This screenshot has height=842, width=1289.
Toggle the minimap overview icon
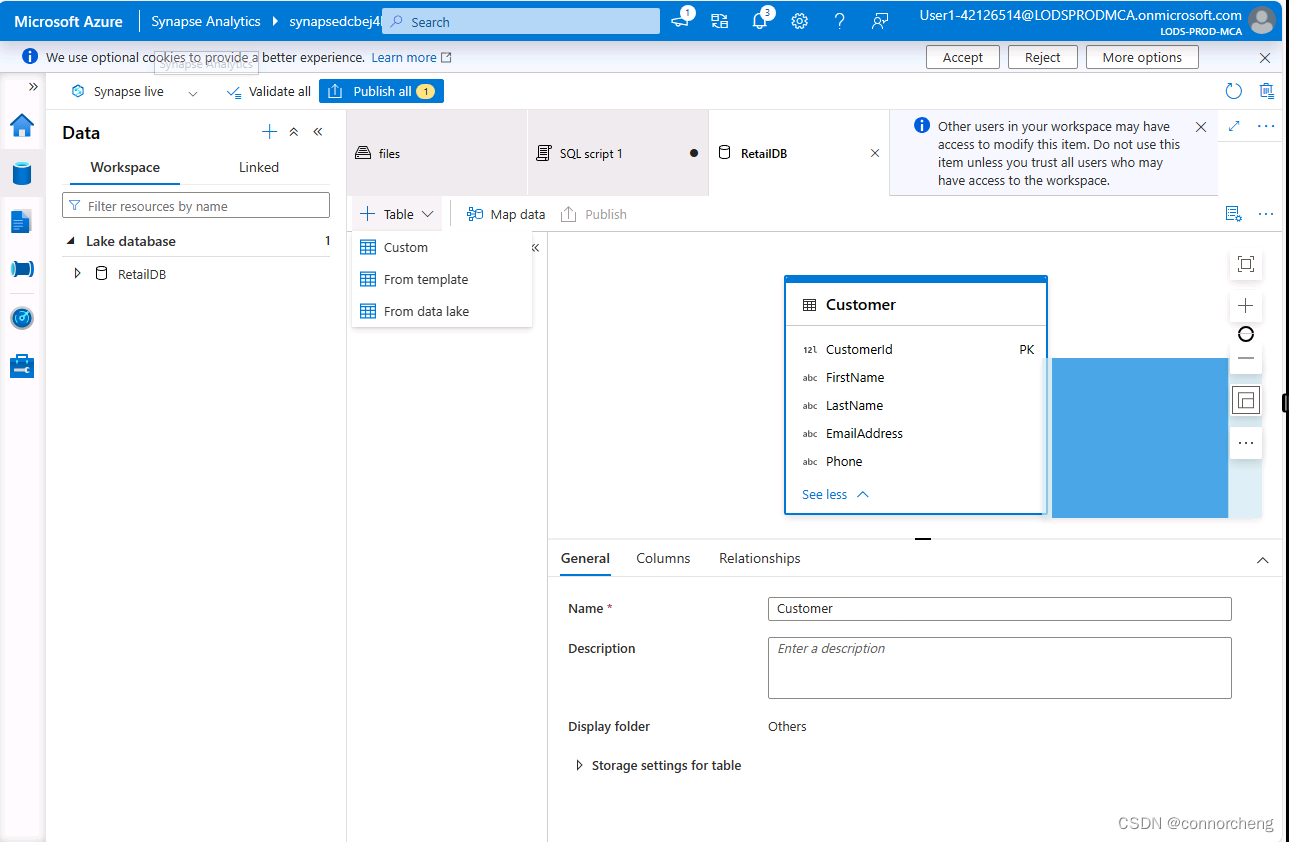click(x=1246, y=400)
